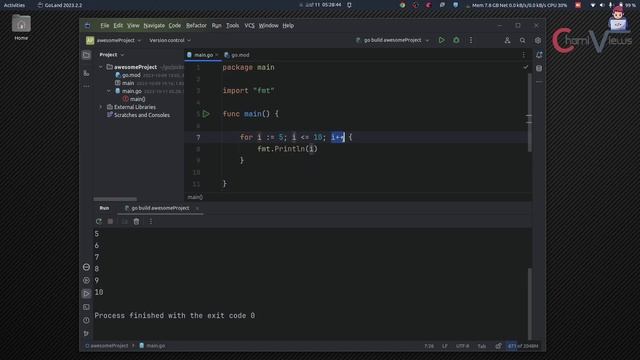Open the Services tool window icon in left sidebar

(86, 280)
